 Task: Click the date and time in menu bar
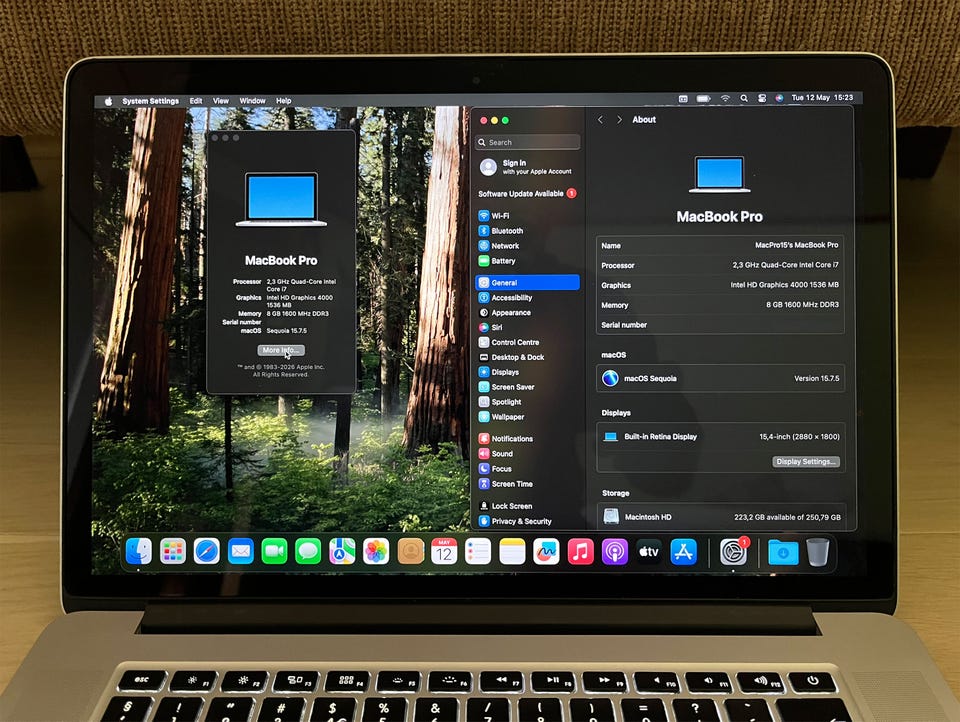pos(822,97)
